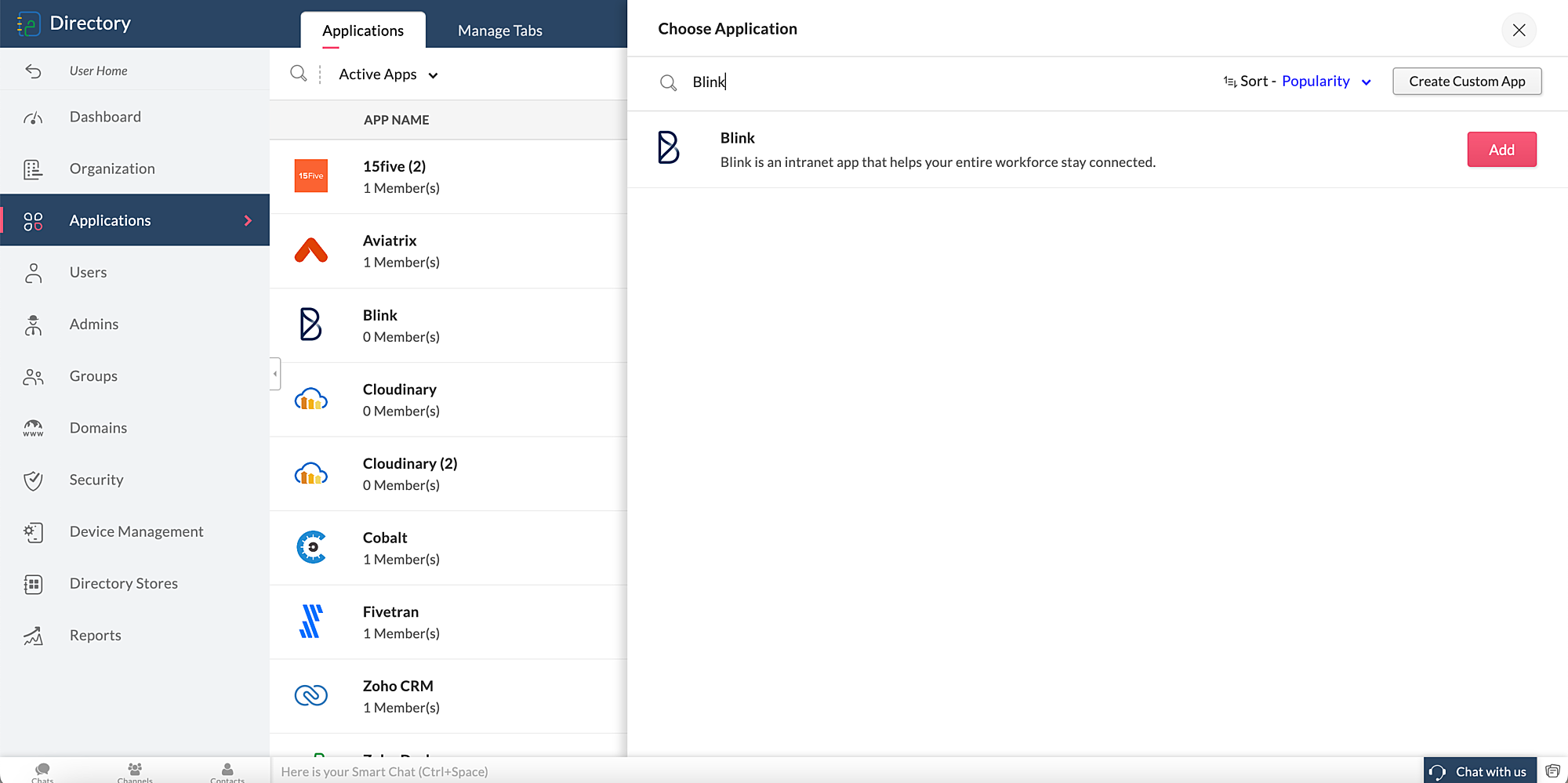Image resolution: width=1568 pixels, height=783 pixels.
Task: Open the 15five (2) app row
Action: [448, 177]
